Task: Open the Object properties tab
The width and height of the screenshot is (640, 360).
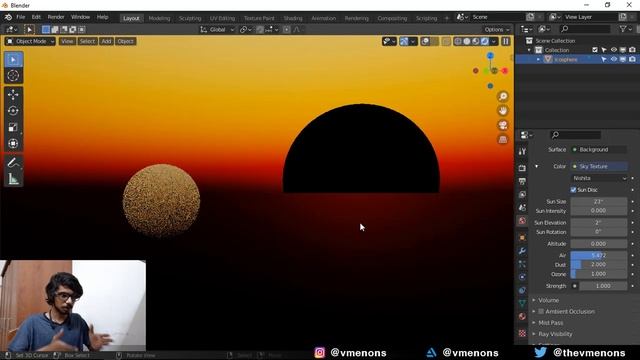Action: (x=522, y=238)
